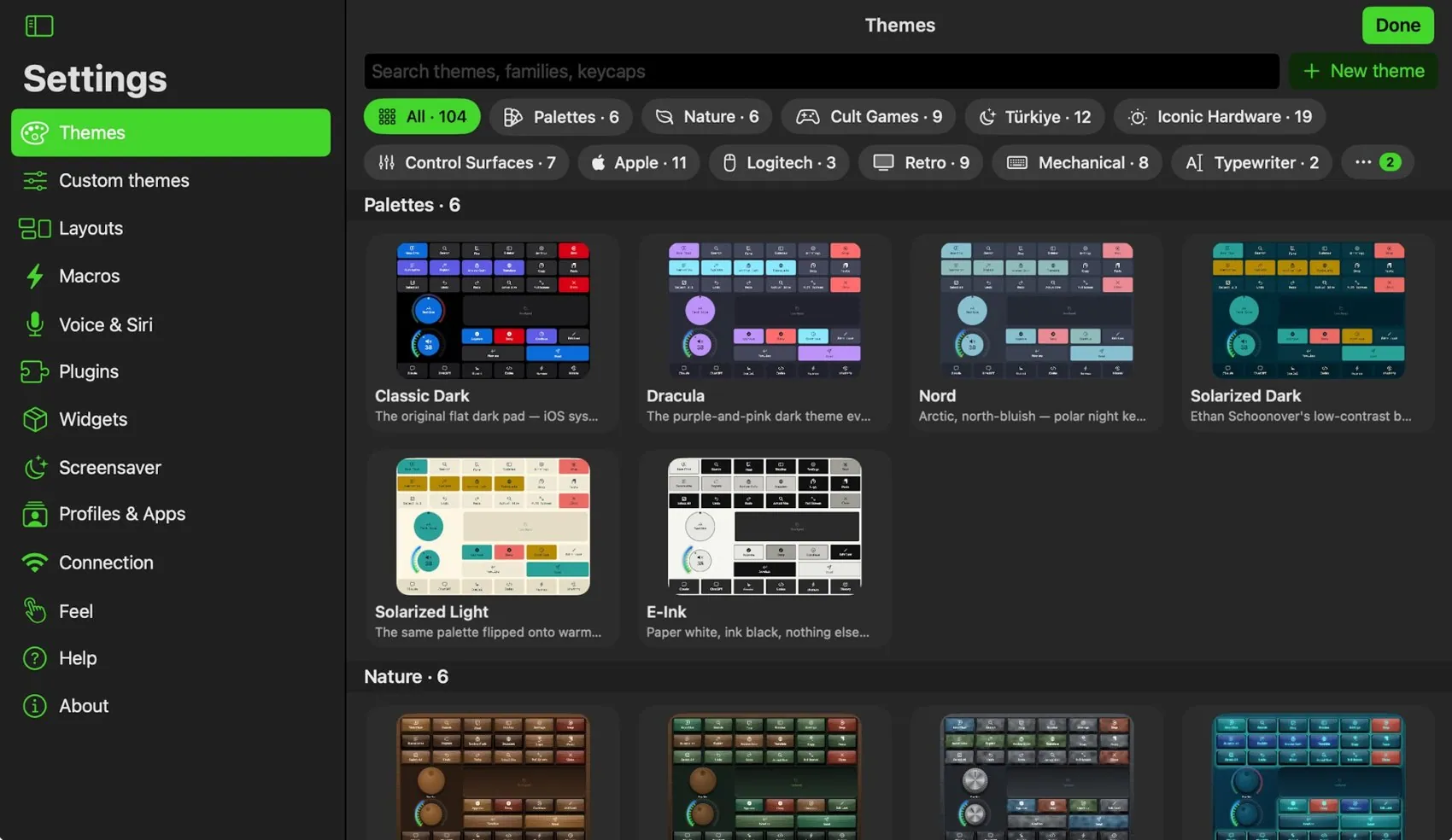Filter by Typewriter · 2
Viewport: 1452px width, 840px height.
1252,162
